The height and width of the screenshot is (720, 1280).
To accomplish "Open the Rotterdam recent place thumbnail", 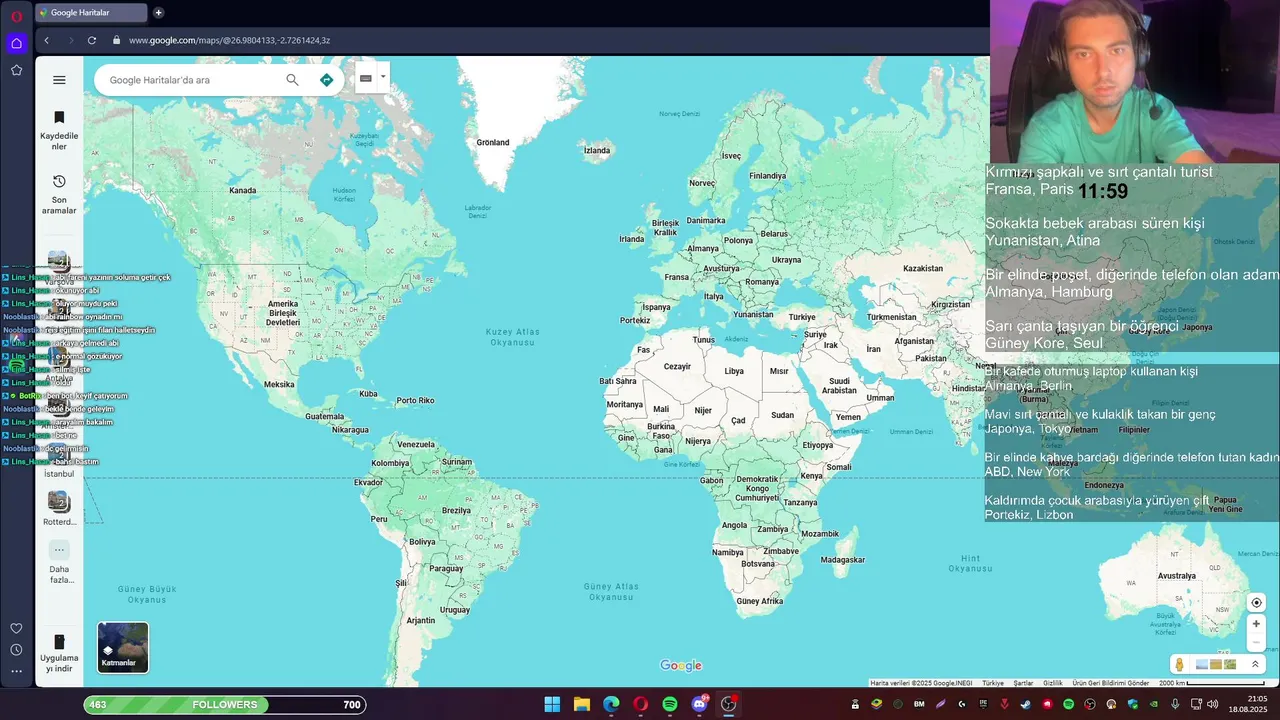I will pos(59,501).
